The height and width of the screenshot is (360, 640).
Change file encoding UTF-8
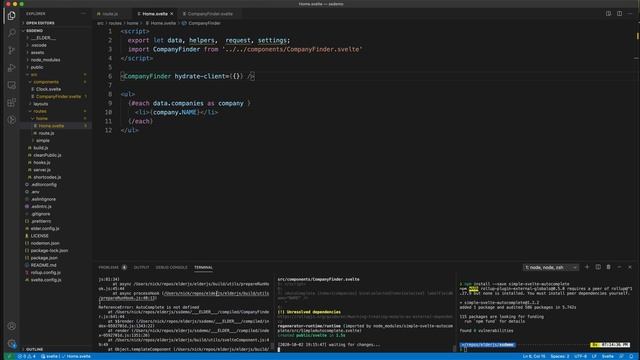tap(580, 356)
